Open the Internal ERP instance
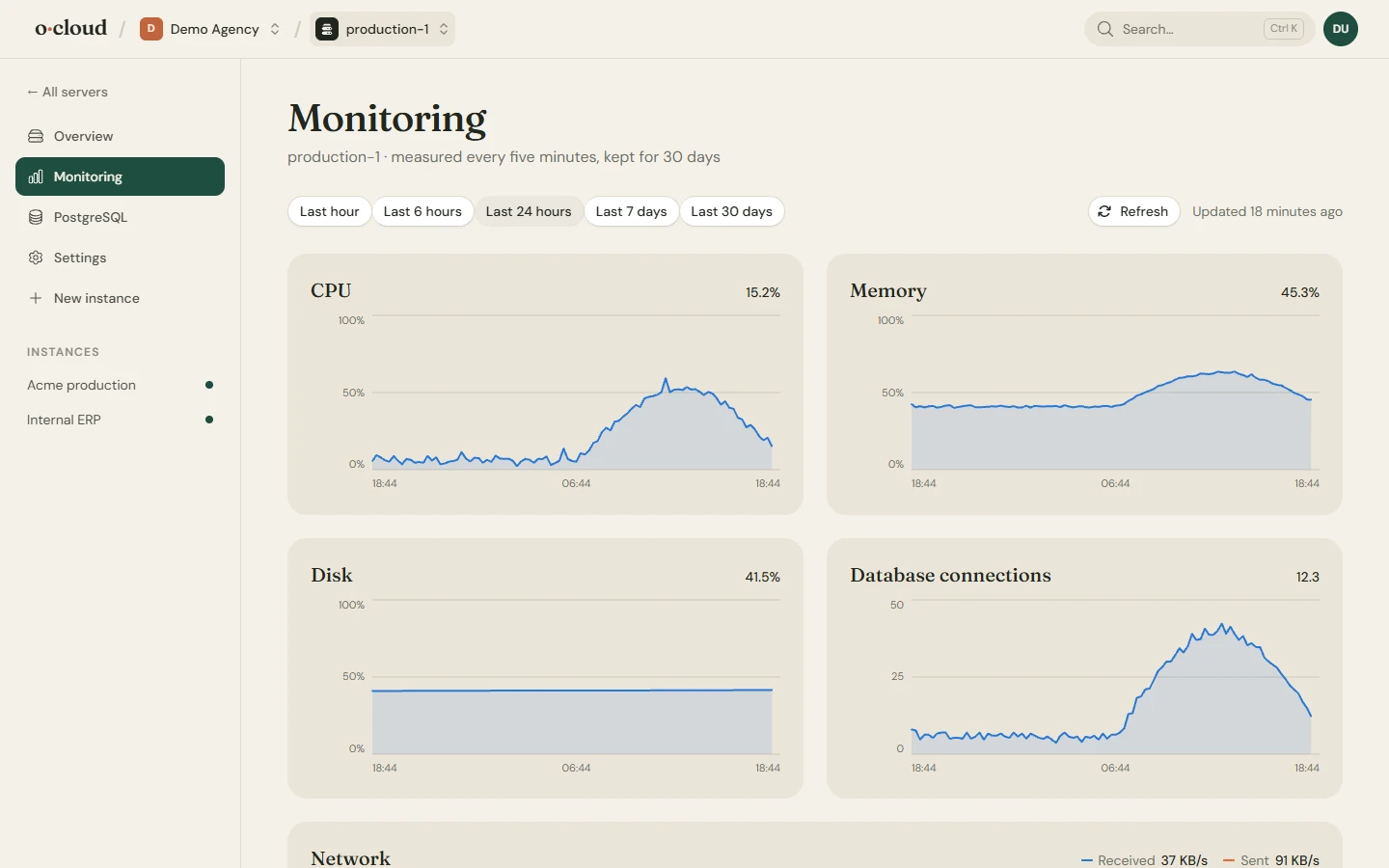 tap(120, 420)
